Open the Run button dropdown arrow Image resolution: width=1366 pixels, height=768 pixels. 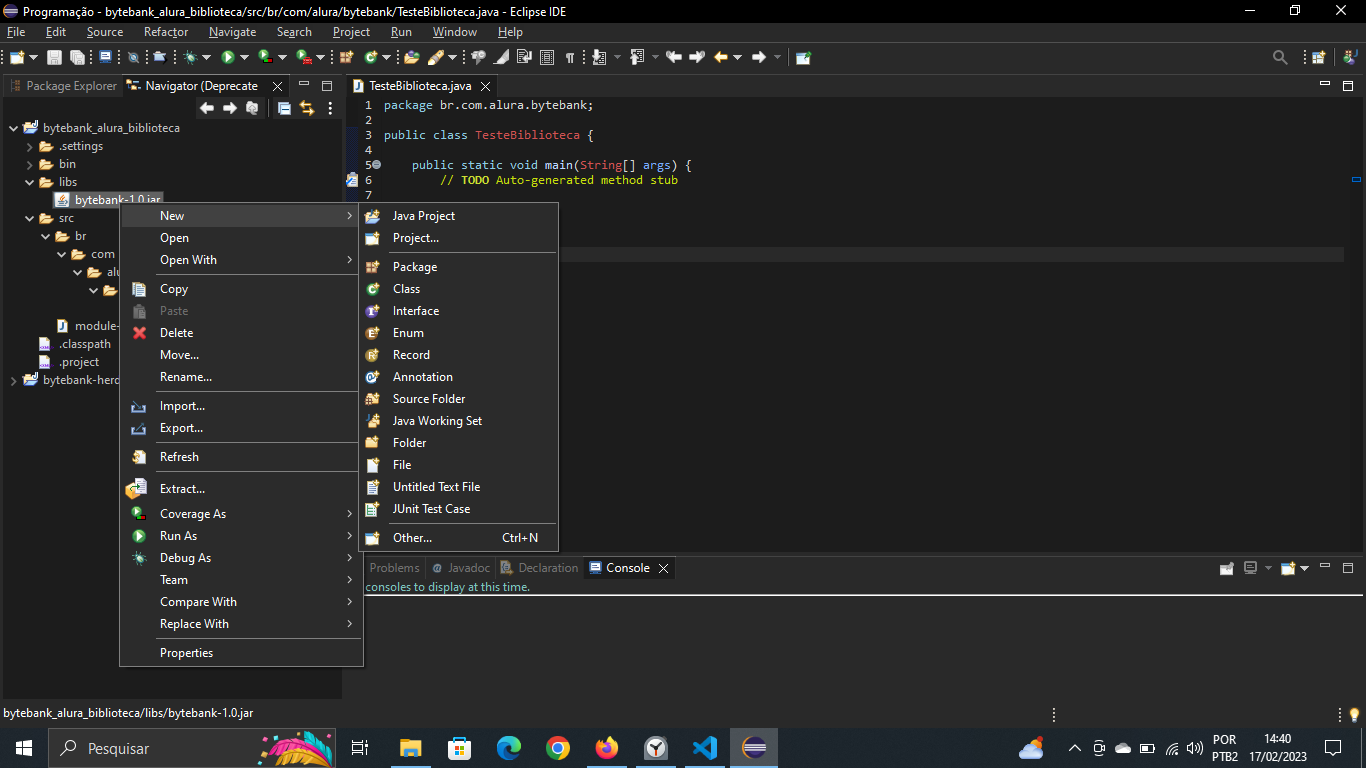pyautogui.click(x=244, y=57)
